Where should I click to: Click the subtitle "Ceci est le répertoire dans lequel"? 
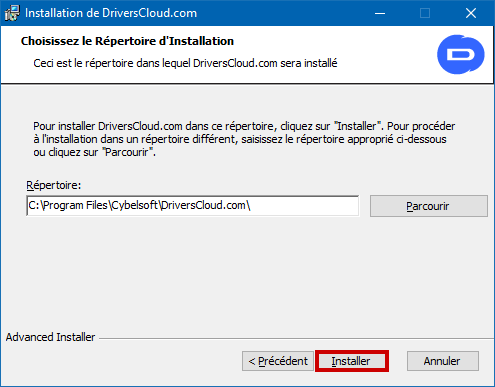pos(112,63)
